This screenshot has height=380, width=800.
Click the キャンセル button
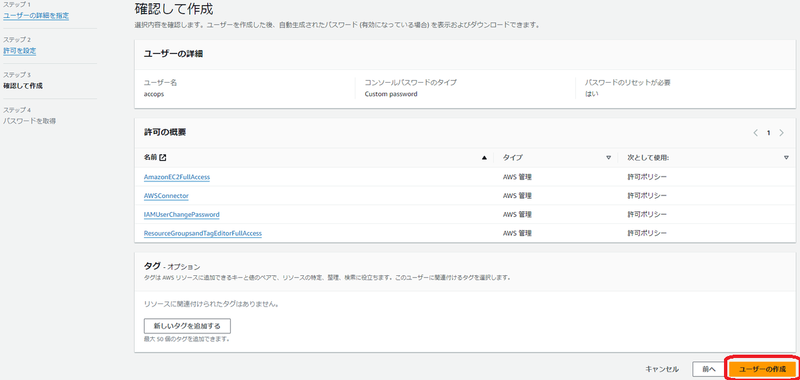point(662,369)
